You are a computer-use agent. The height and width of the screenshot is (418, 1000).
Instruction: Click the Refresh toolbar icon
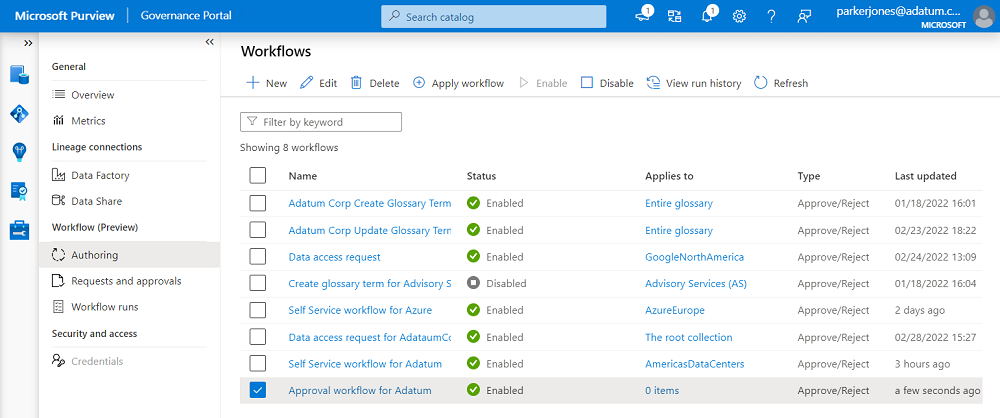[x=761, y=83]
